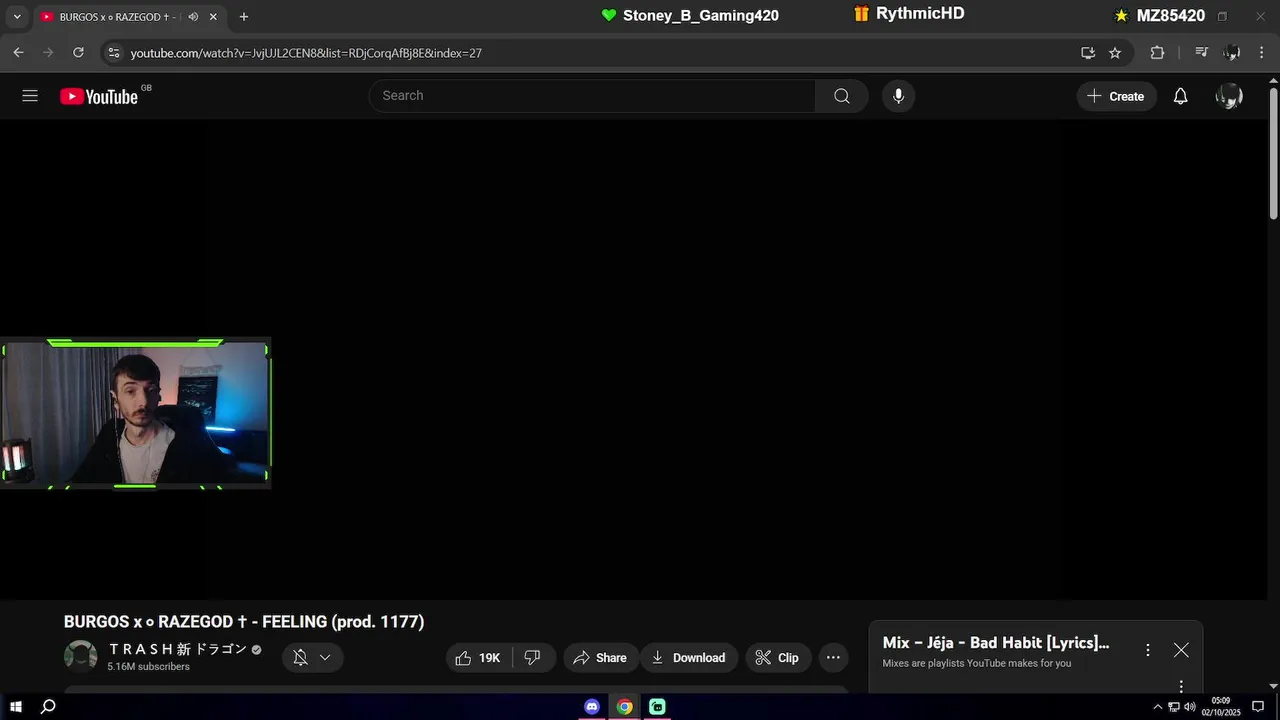Click the 5.16M subscribers text
1280x720 pixels.
click(148, 667)
